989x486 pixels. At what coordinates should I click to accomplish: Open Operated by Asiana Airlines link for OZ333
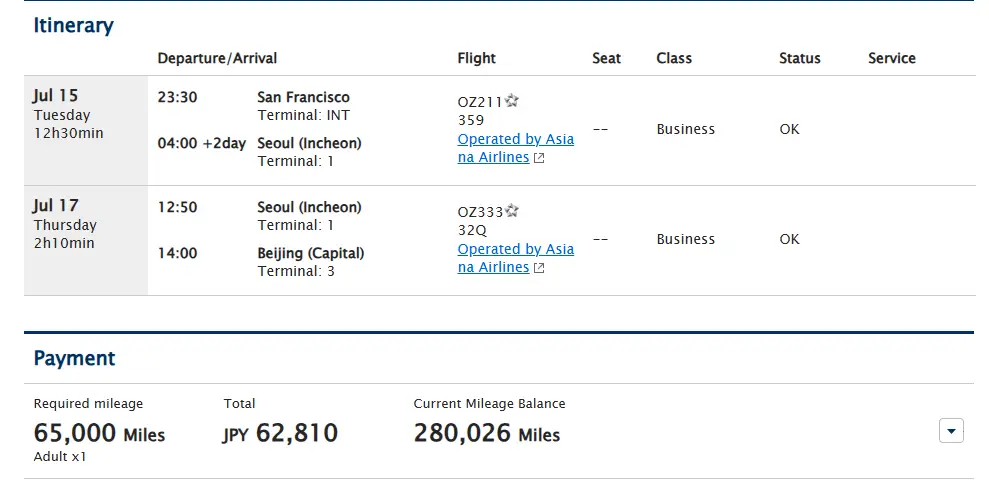516,258
